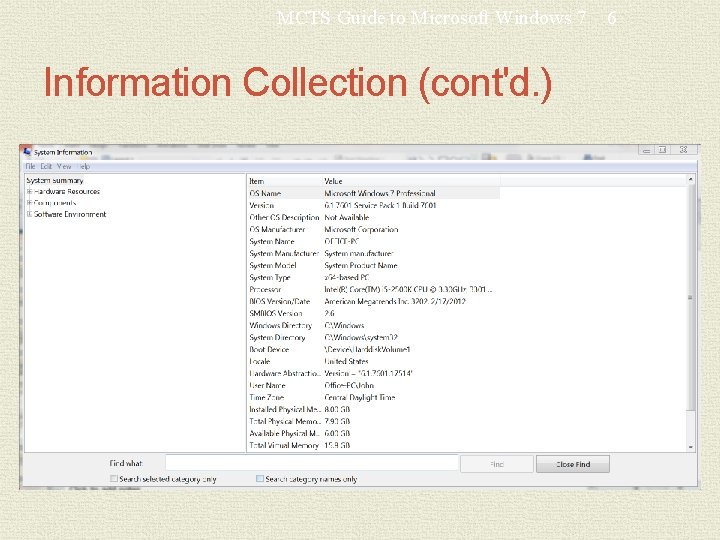Open the Help menu

84,166
